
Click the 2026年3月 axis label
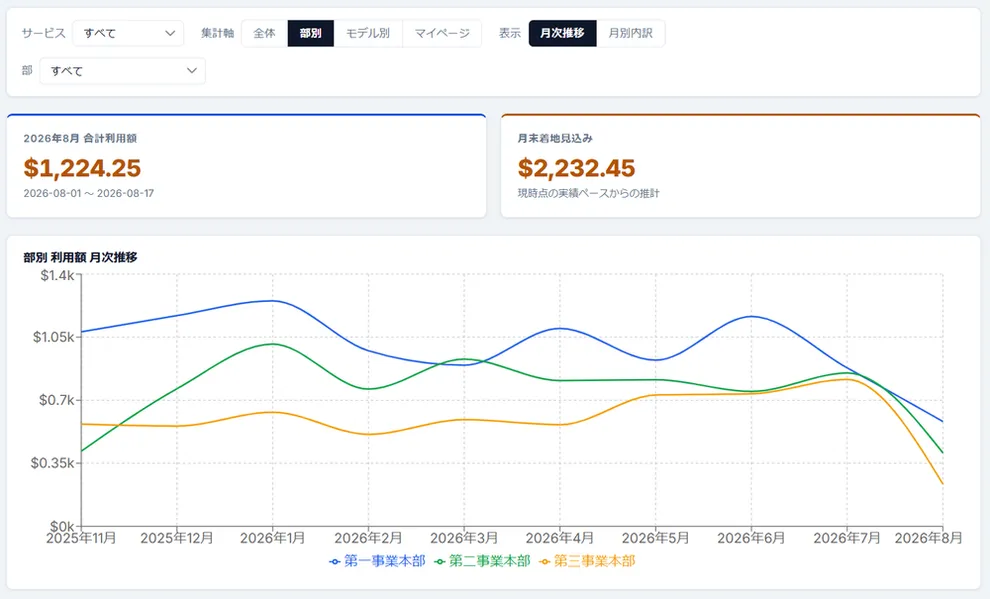464,538
